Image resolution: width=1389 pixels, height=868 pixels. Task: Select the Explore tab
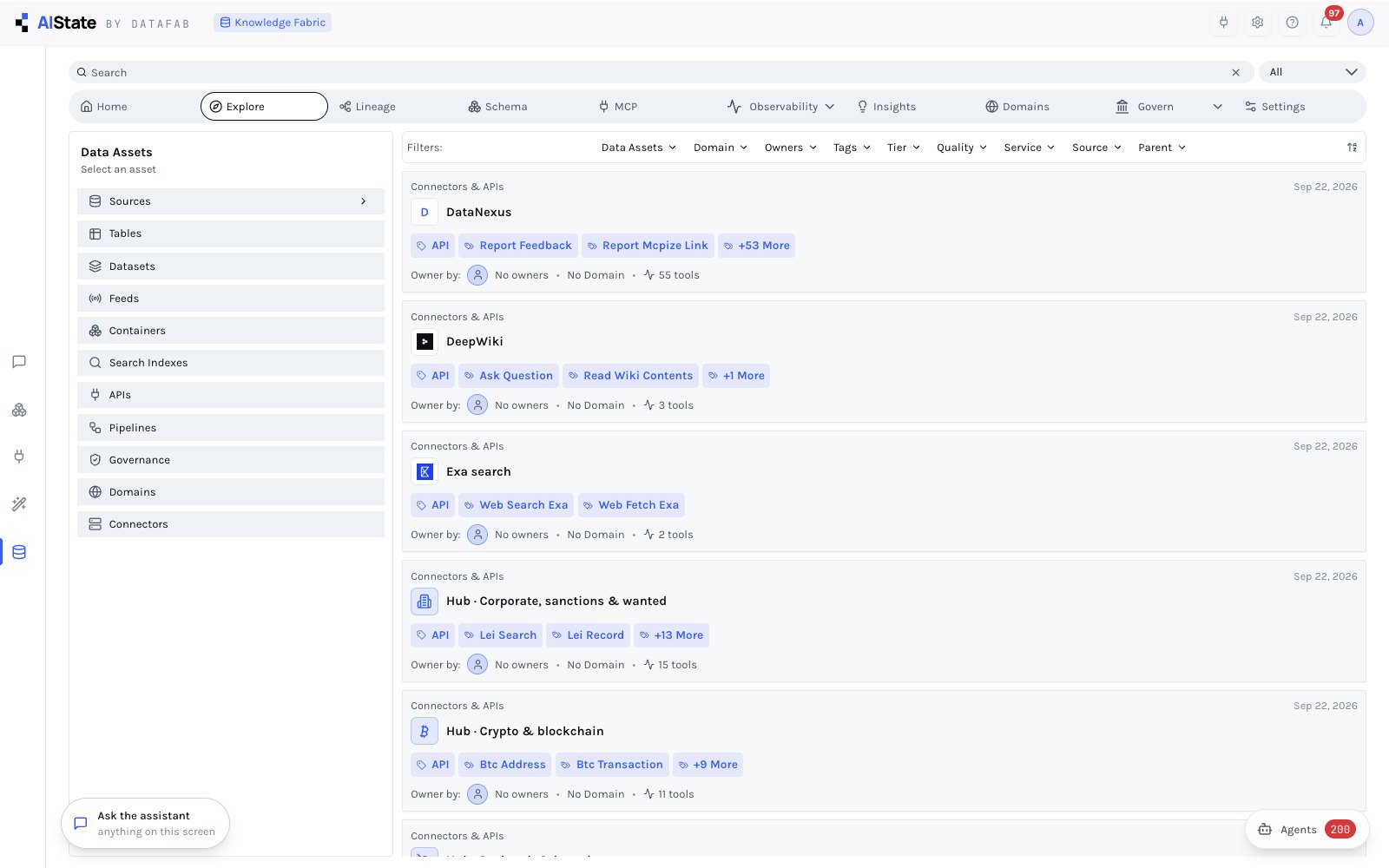coord(264,107)
